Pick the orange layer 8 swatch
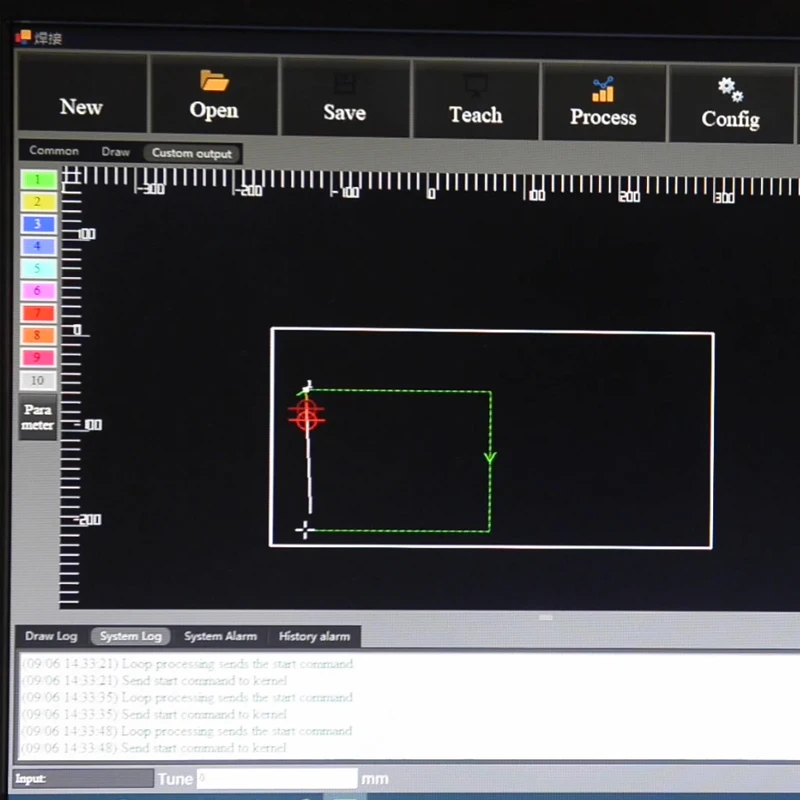Screen dimensions: 800x800 coord(38,336)
